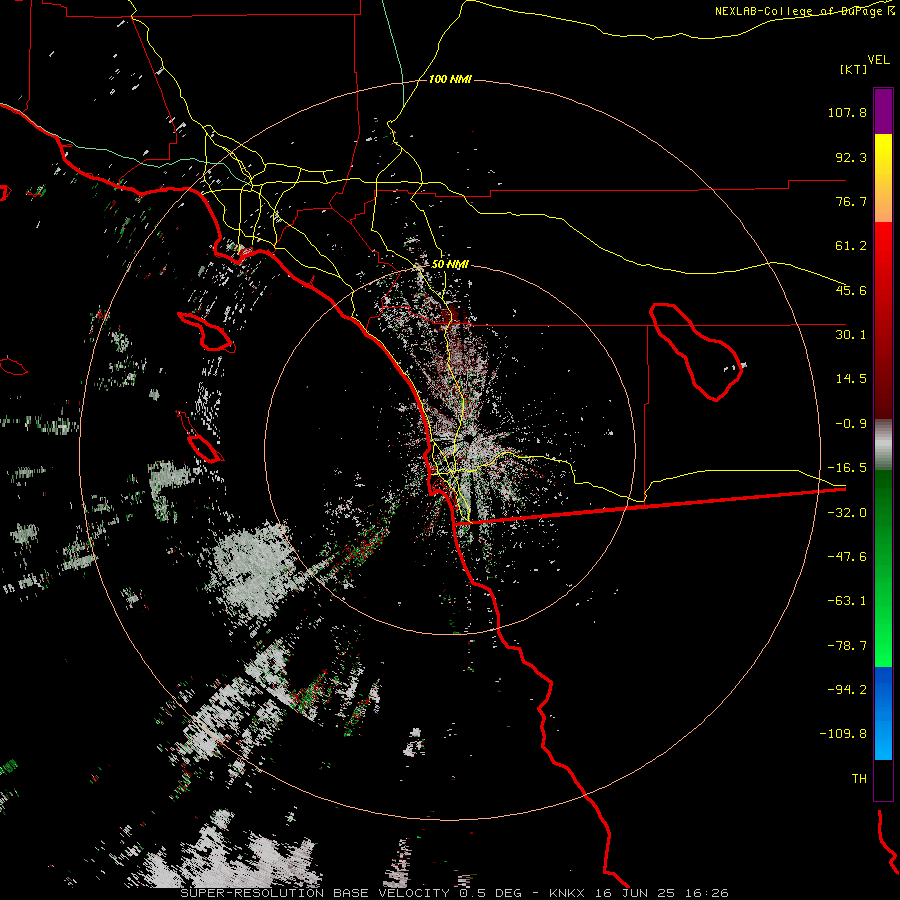Click the gray segment of the color bar
The width and height of the screenshot is (900, 900).
[883, 445]
